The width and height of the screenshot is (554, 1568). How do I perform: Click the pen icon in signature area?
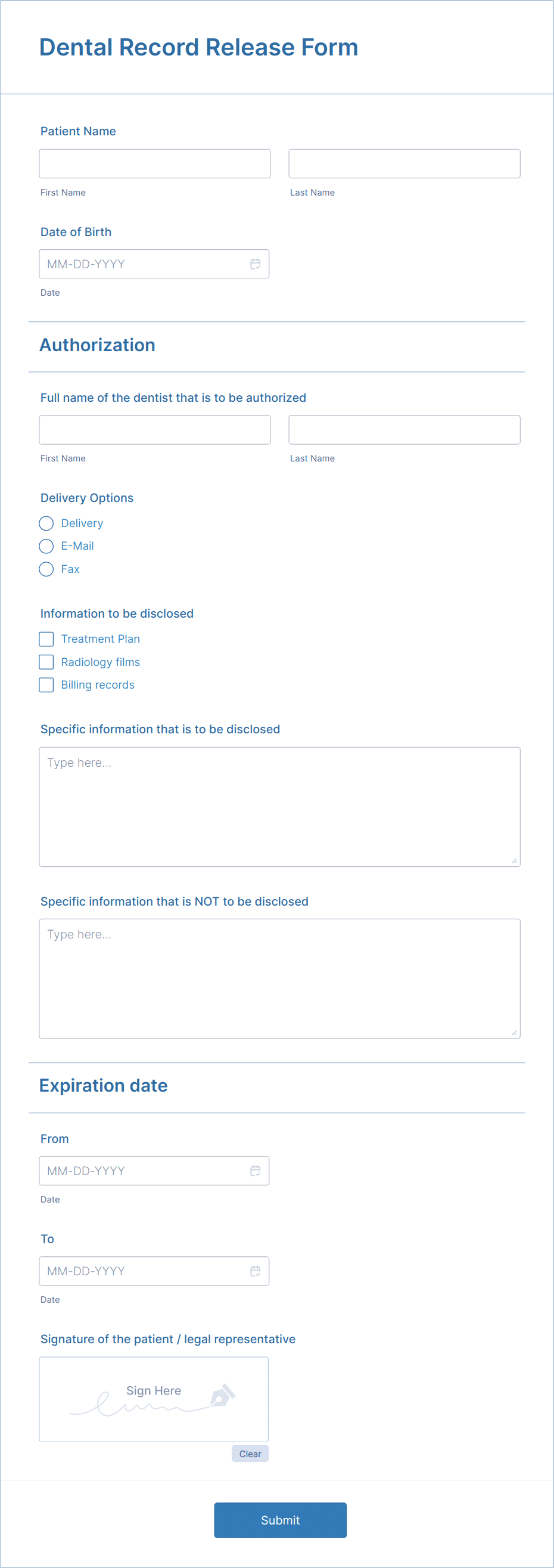click(x=224, y=1397)
